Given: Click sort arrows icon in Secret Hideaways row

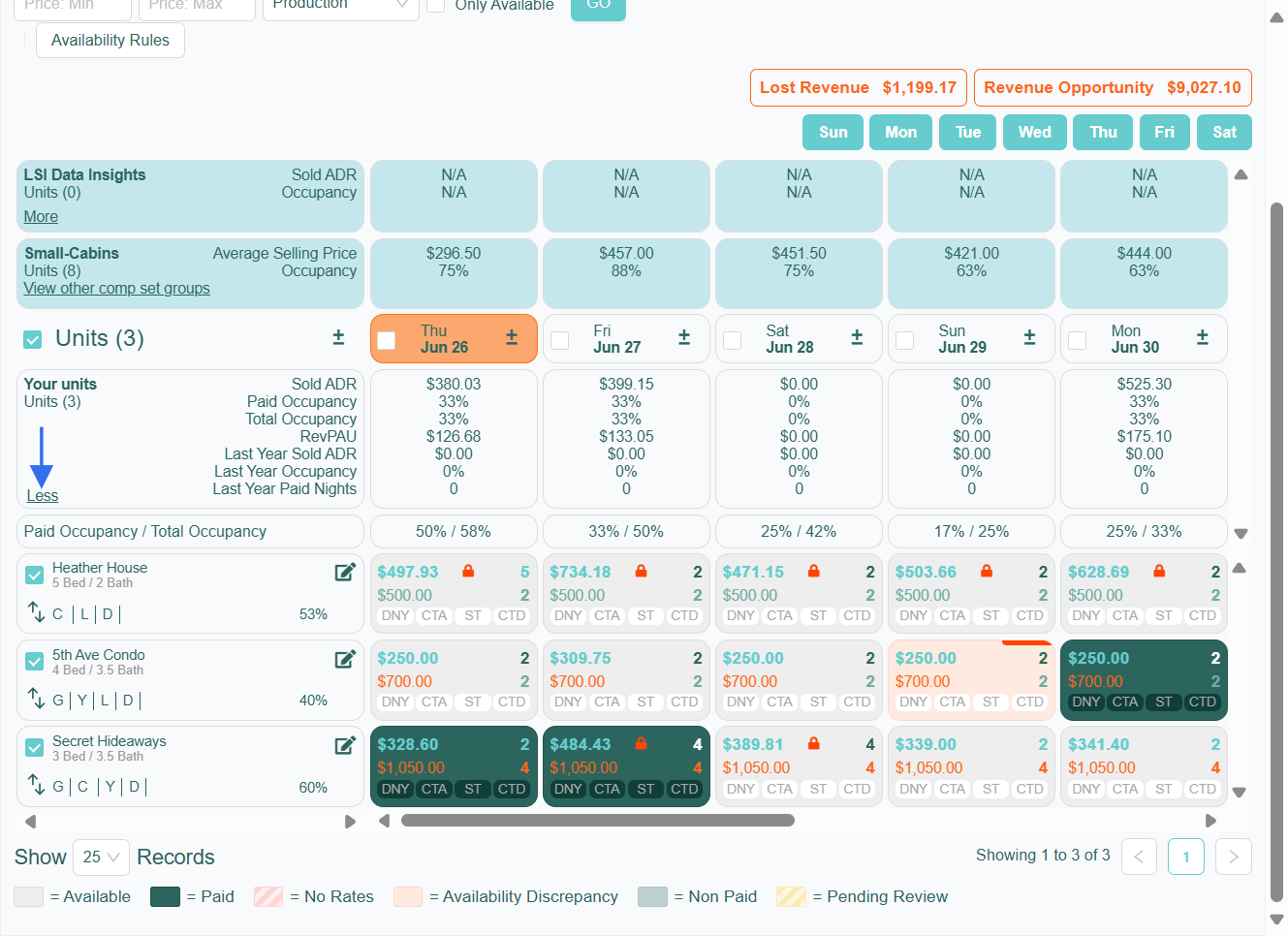Looking at the screenshot, I should (36, 785).
